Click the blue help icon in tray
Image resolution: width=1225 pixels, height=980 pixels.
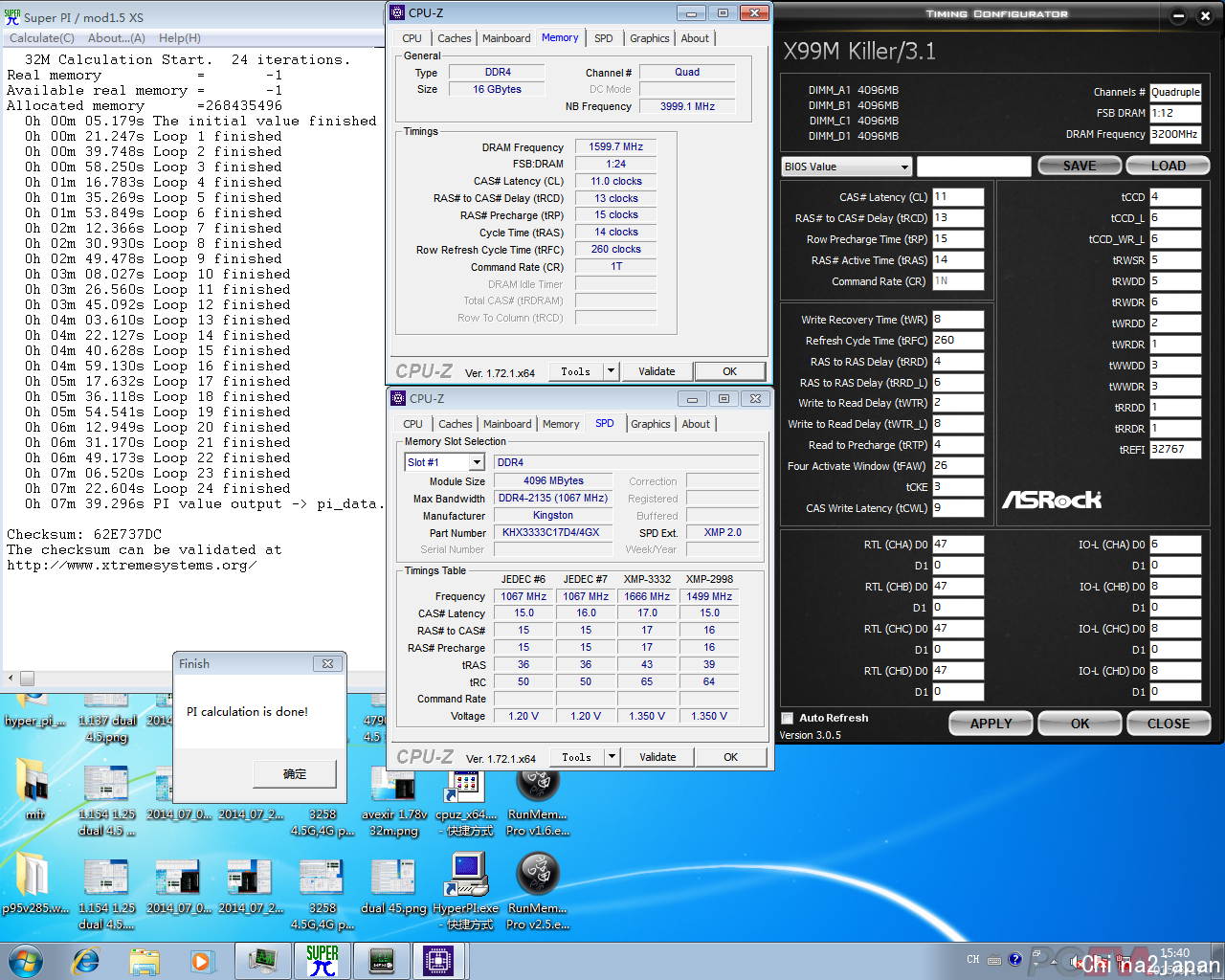click(x=1015, y=959)
